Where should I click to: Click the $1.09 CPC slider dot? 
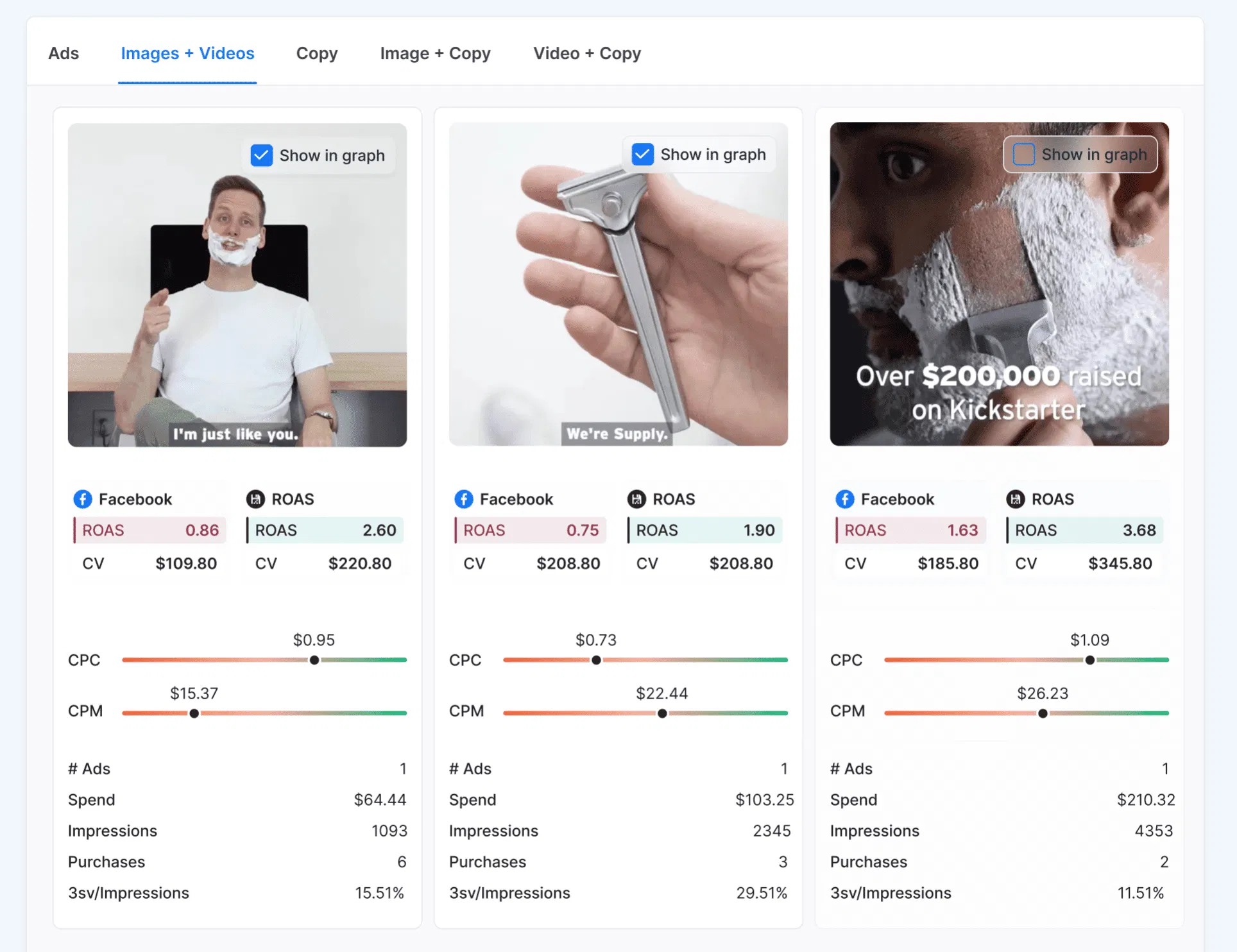1089,660
